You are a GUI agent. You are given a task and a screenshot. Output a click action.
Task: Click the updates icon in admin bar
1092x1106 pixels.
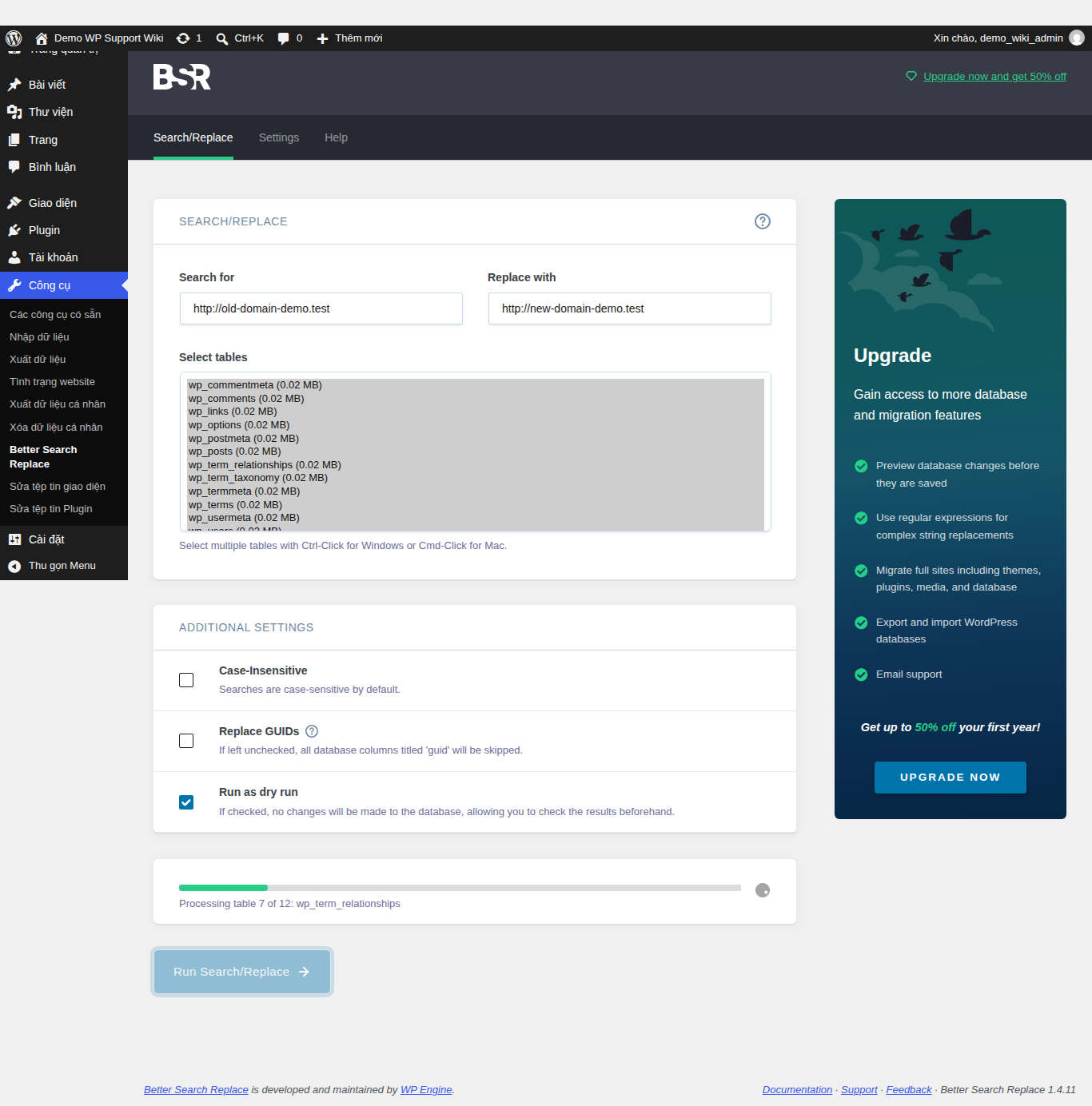point(183,38)
